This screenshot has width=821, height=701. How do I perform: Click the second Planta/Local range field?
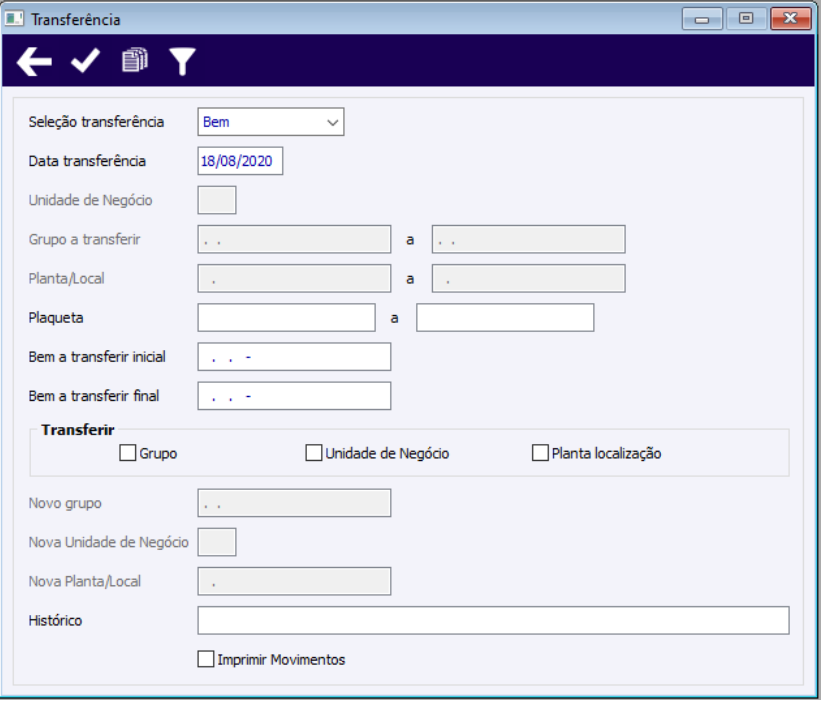tap(528, 279)
